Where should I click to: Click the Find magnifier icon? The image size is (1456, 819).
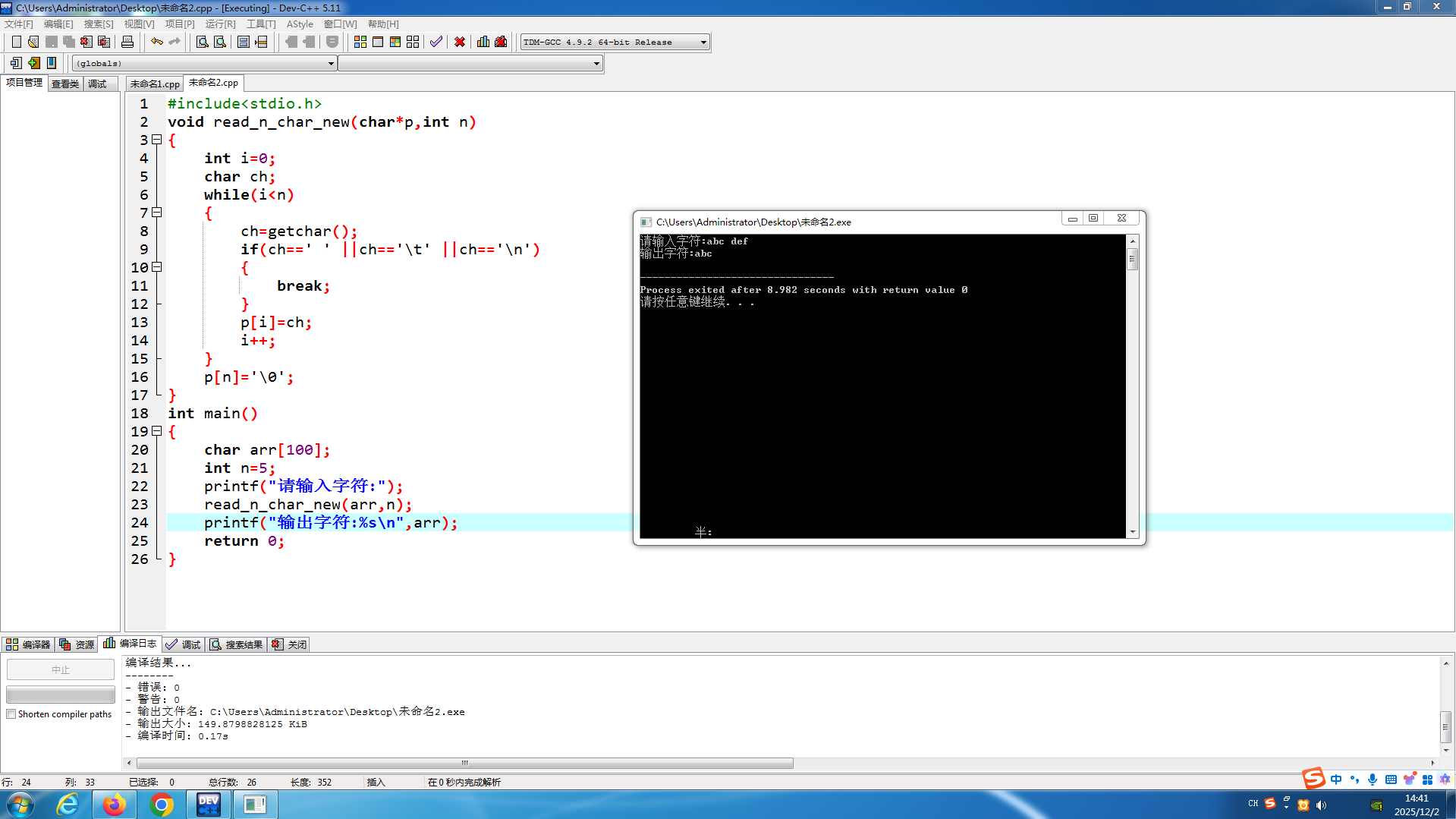click(x=203, y=42)
